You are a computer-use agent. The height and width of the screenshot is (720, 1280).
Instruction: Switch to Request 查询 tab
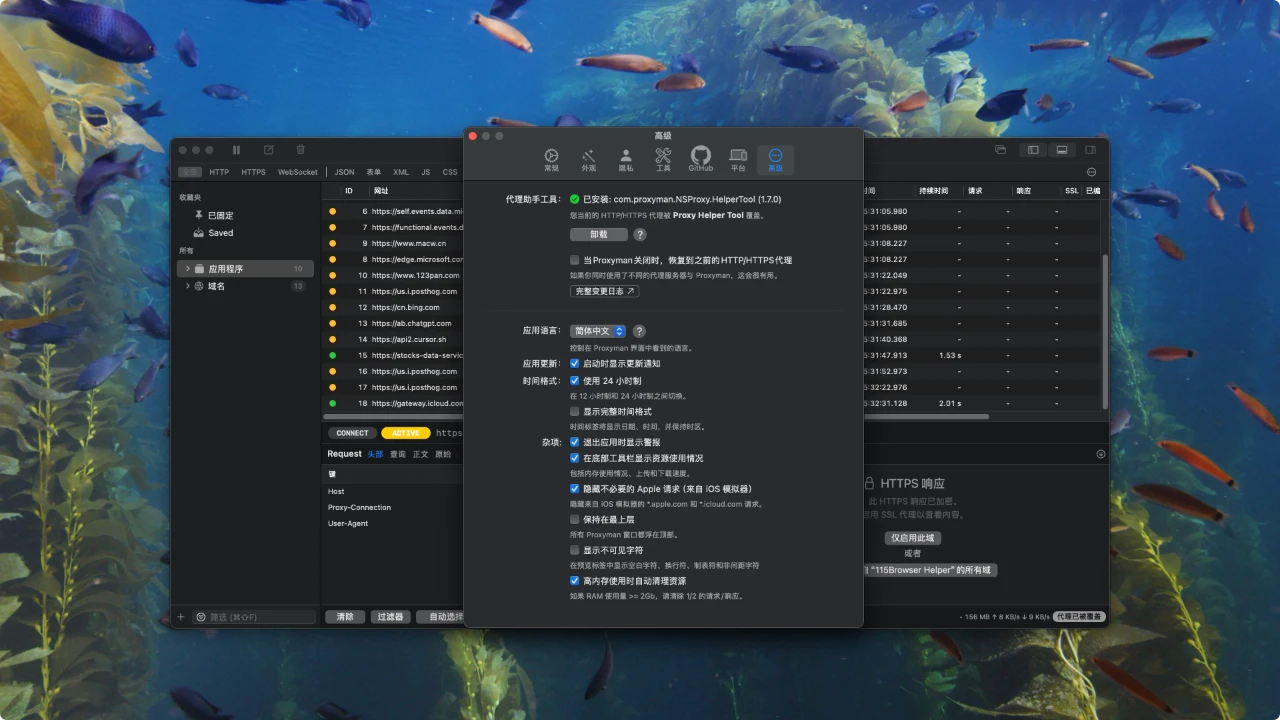pos(398,454)
